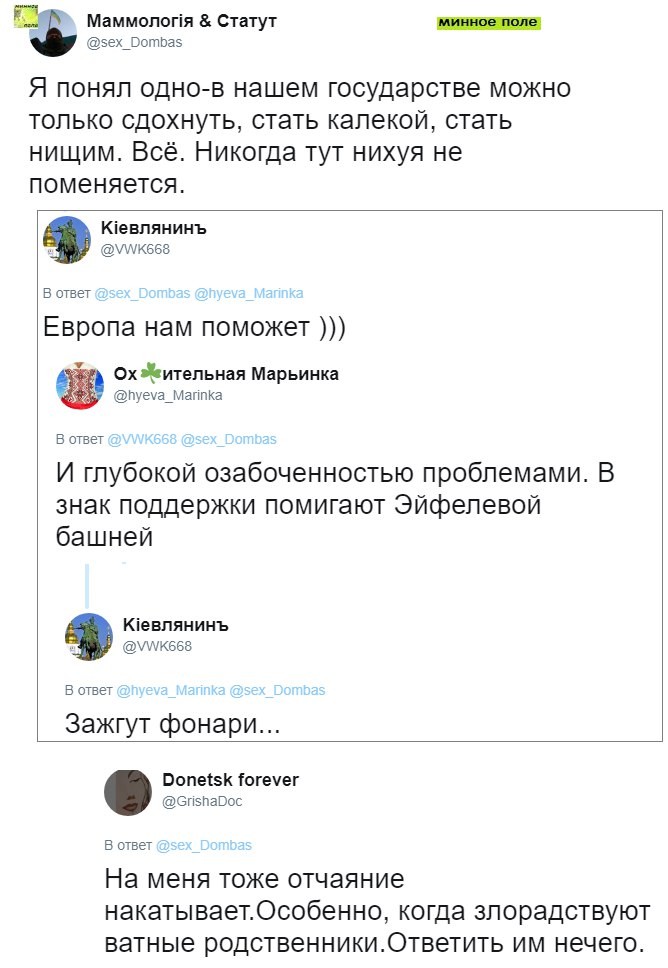The height and width of the screenshot is (968, 668).
Task: Open the Маммологія & Статут profile name
Action: tap(182, 21)
